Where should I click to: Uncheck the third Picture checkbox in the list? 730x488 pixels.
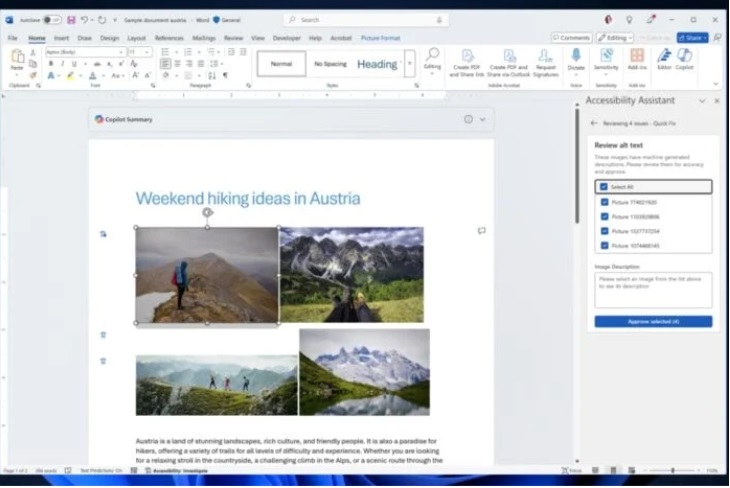(x=604, y=231)
